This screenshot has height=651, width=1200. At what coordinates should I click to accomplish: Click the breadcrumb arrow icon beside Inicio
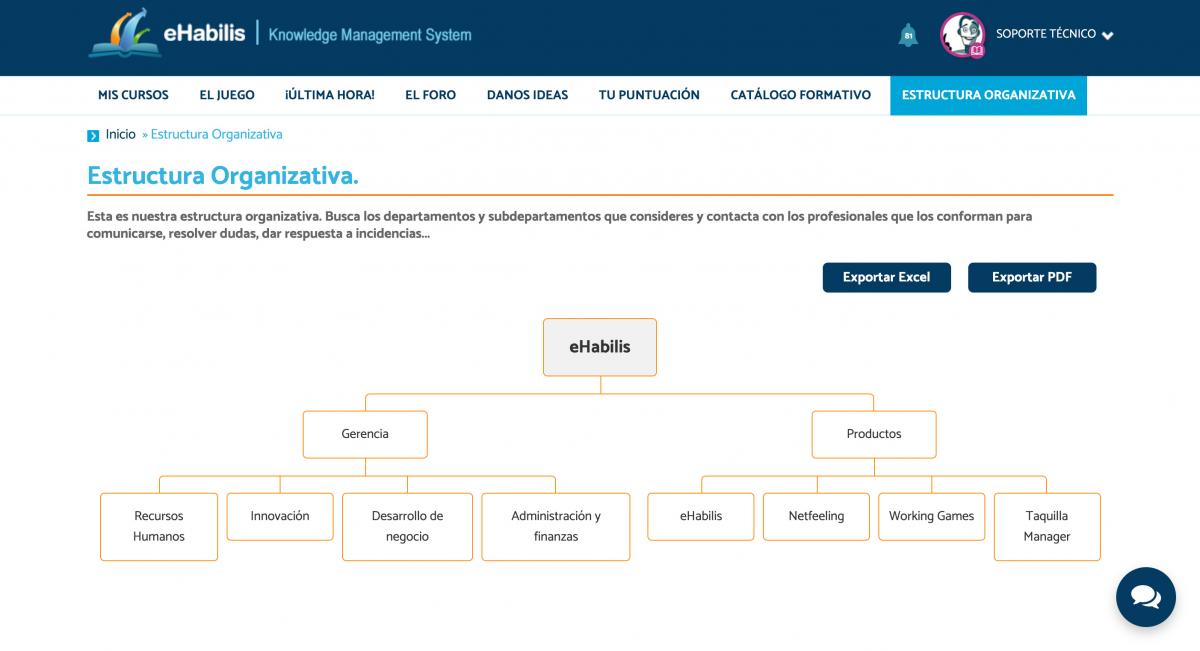93,135
